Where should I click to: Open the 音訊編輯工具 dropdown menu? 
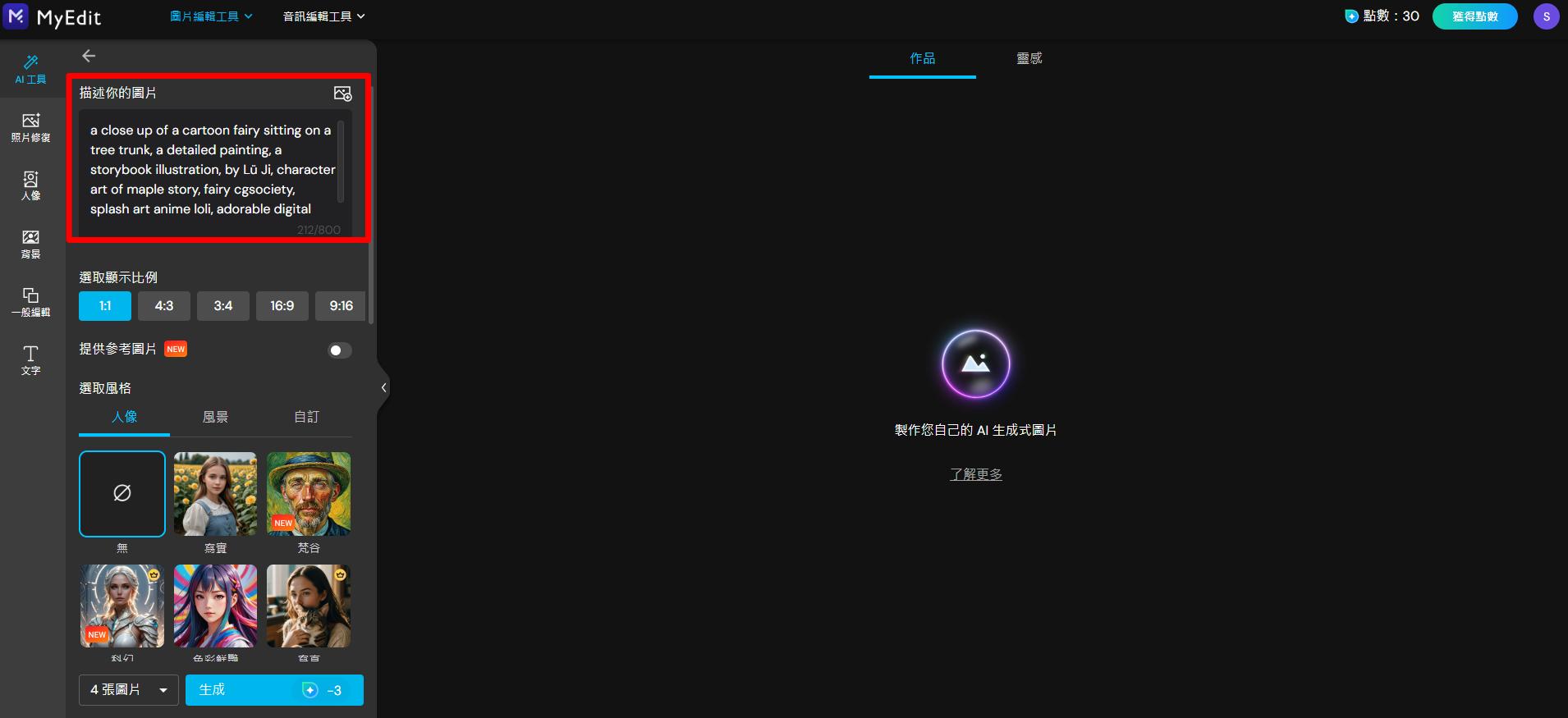(323, 16)
